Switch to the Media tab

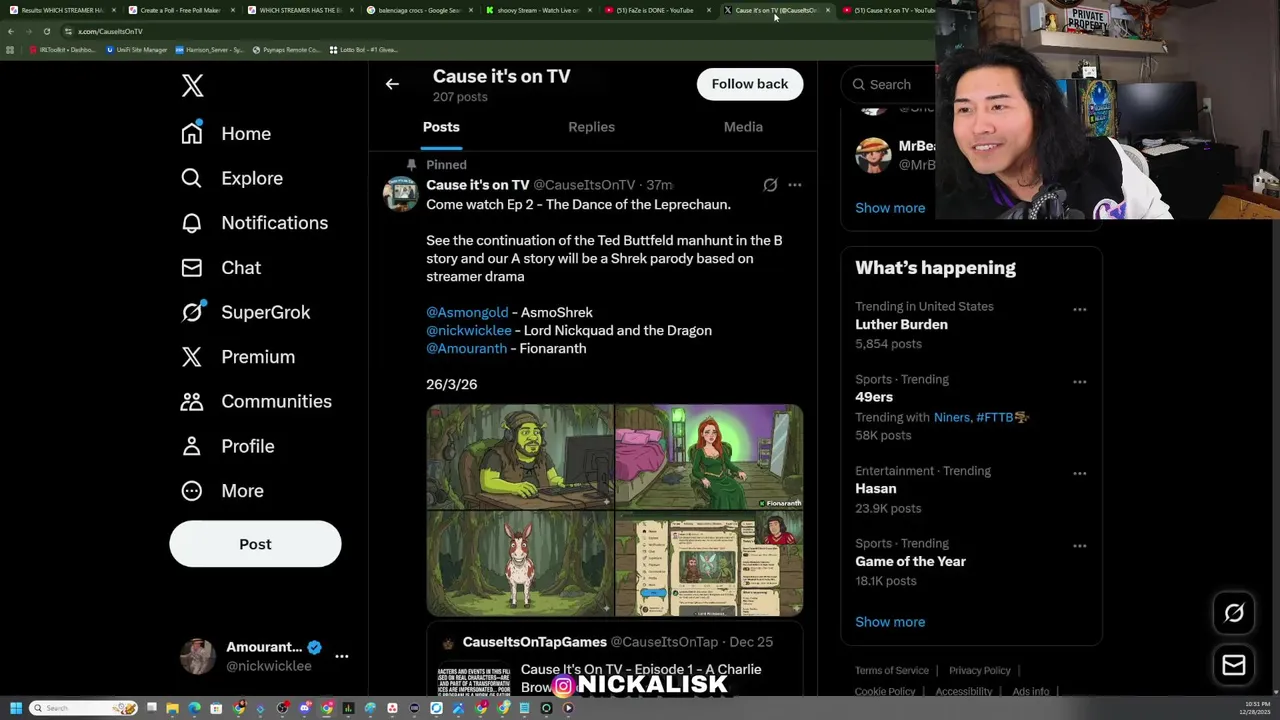pyautogui.click(x=743, y=127)
